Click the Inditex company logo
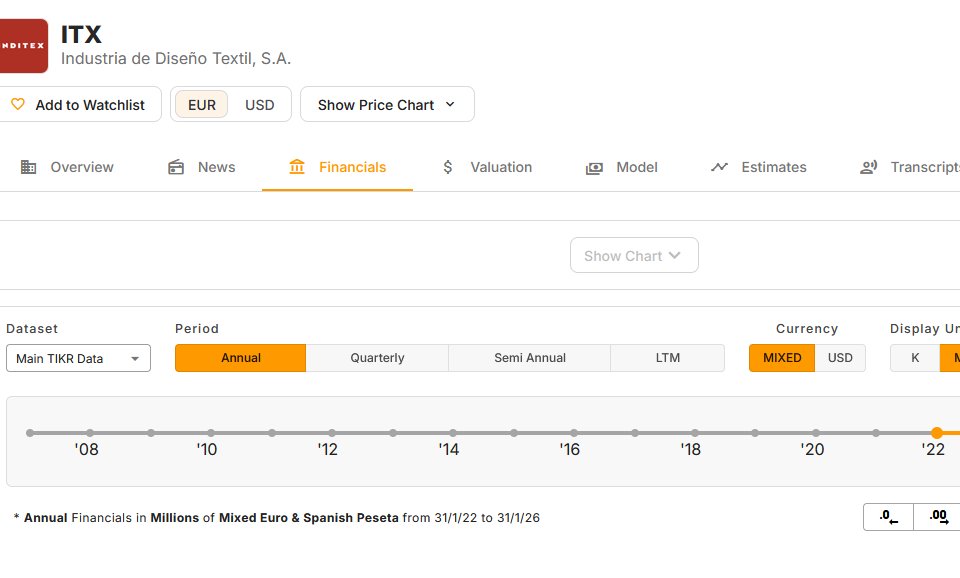Viewport: 960px width, 578px height. [x=23, y=46]
